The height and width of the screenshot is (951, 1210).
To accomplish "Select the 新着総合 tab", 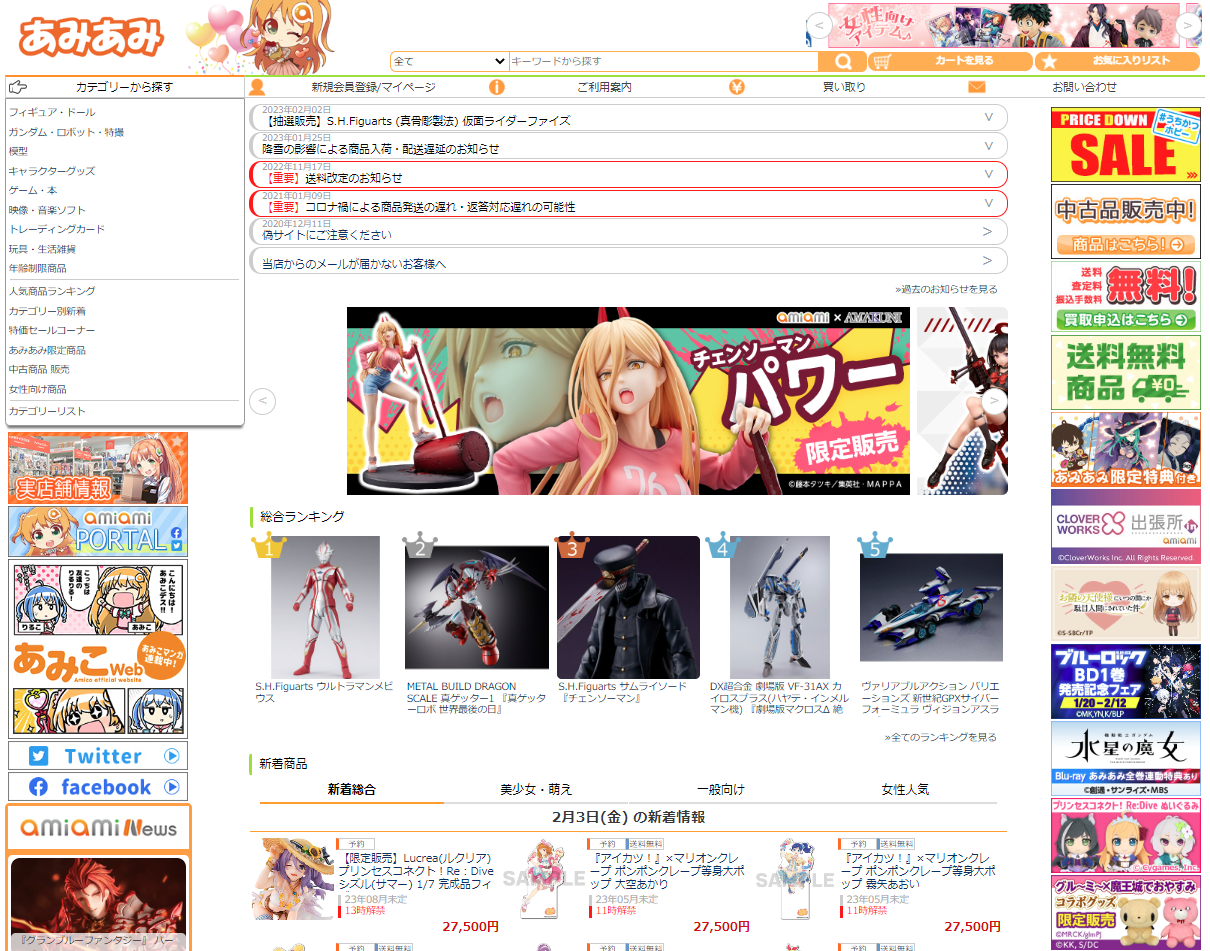I will pos(352,789).
